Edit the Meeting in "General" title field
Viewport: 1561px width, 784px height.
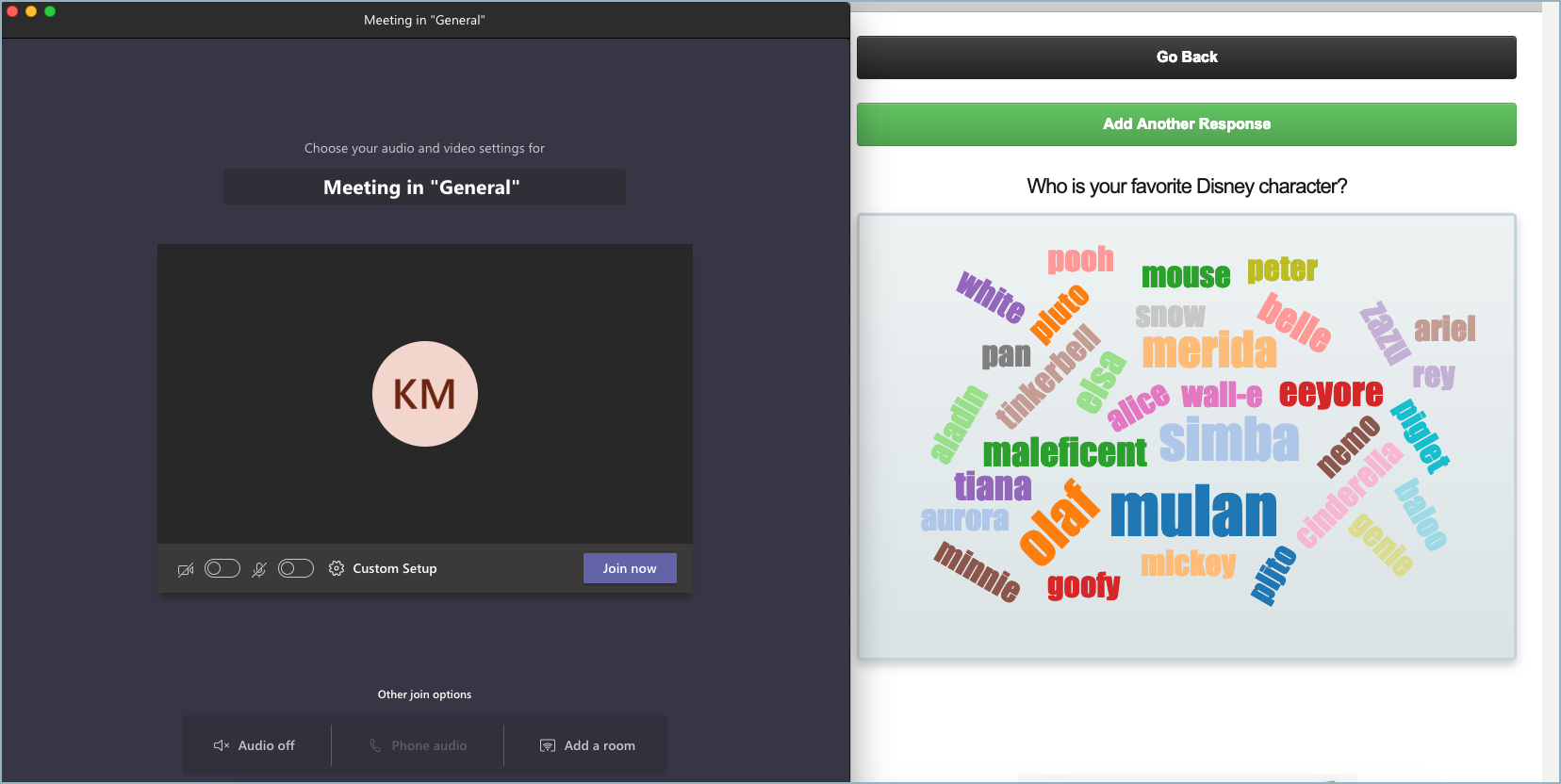pyautogui.click(x=424, y=187)
